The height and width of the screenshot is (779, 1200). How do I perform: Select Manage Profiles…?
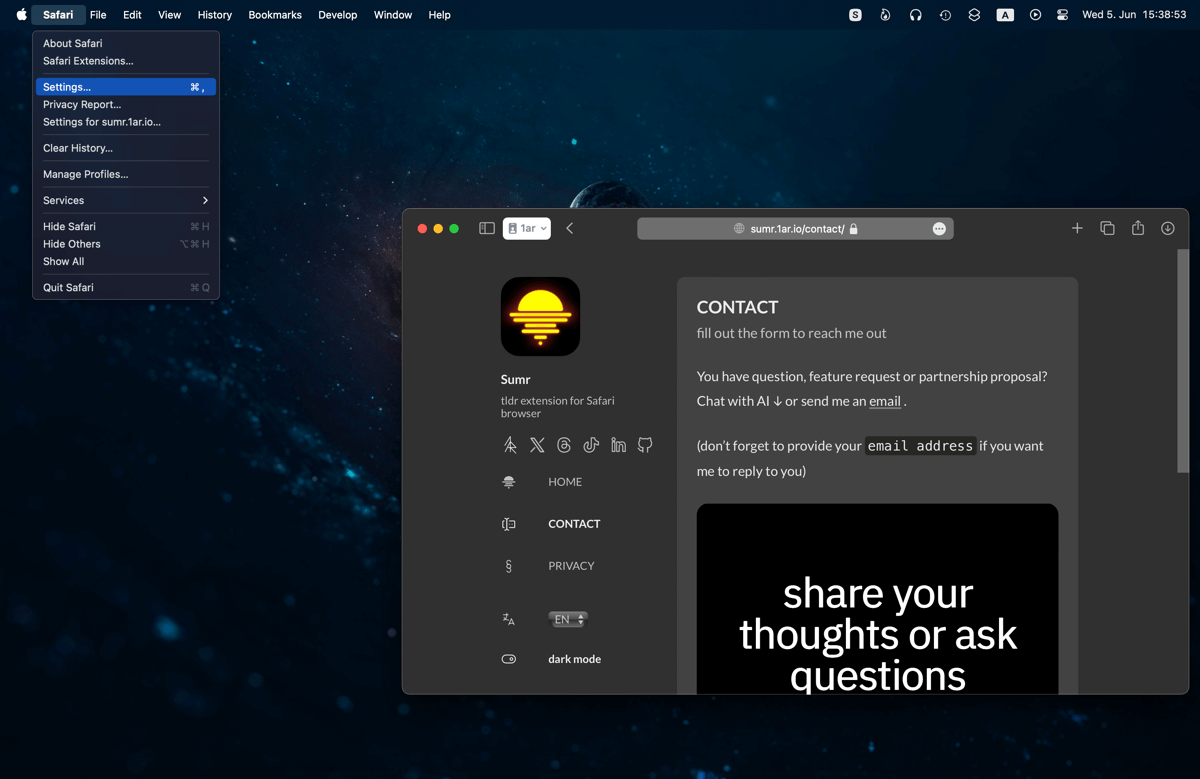(x=125, y=174)
